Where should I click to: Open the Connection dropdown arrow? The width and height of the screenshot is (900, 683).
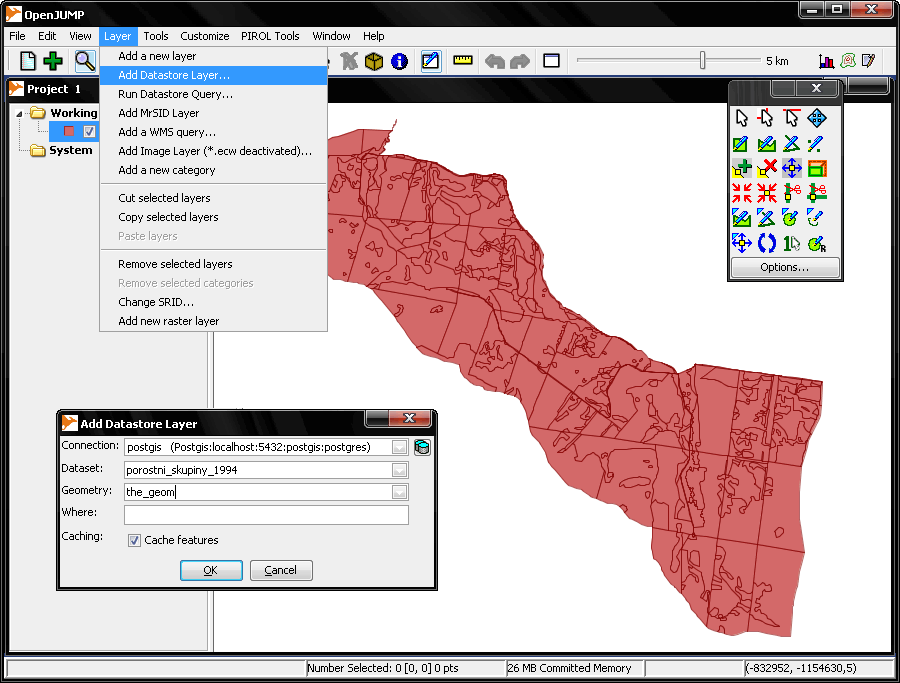click(x=400, y=447)
